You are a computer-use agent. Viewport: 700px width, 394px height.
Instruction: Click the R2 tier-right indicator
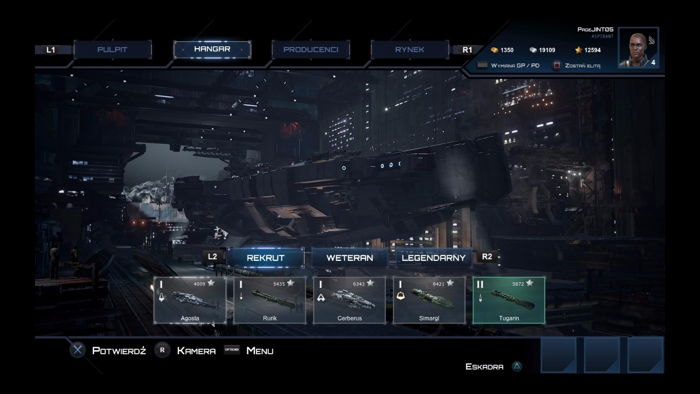(x=487, y=257)
